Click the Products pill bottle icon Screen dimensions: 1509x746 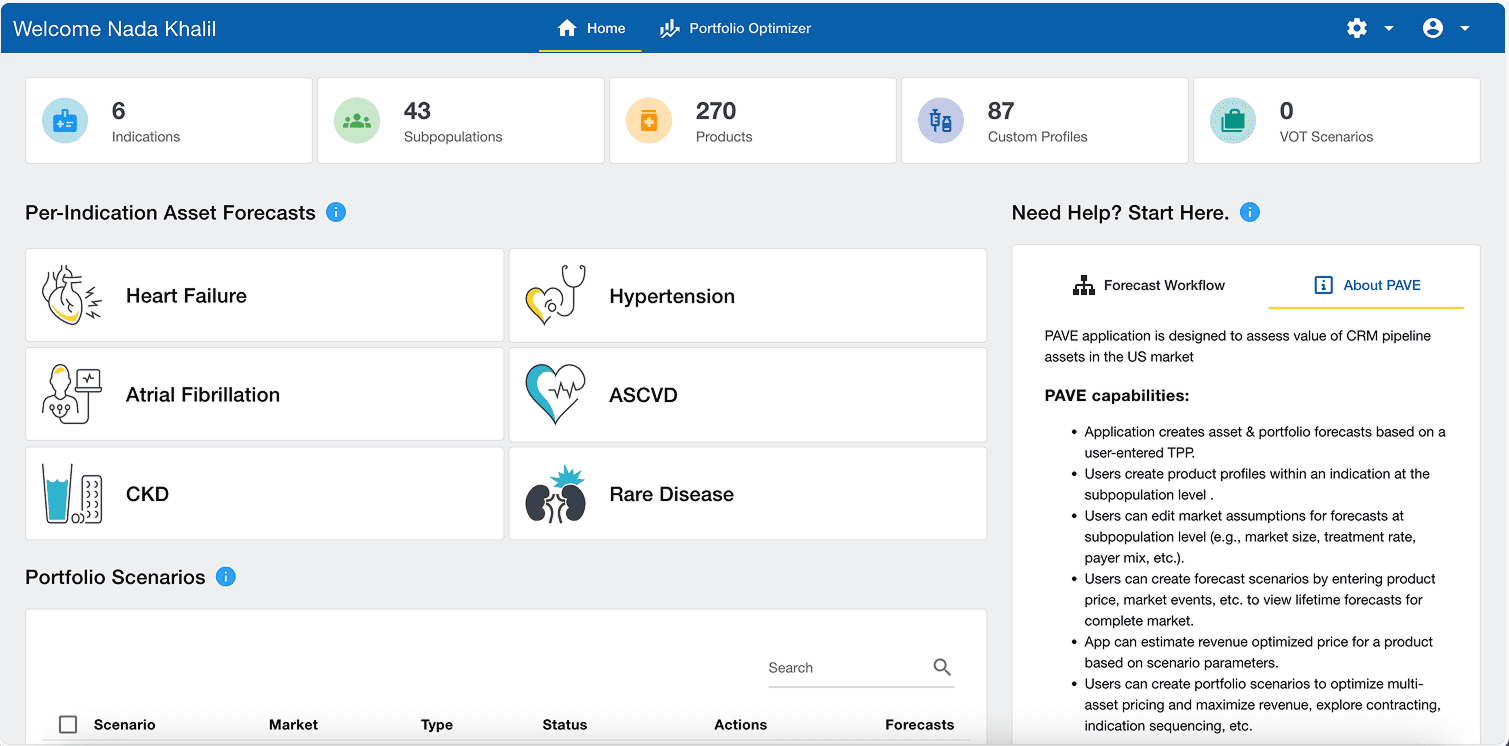(648, 120)
